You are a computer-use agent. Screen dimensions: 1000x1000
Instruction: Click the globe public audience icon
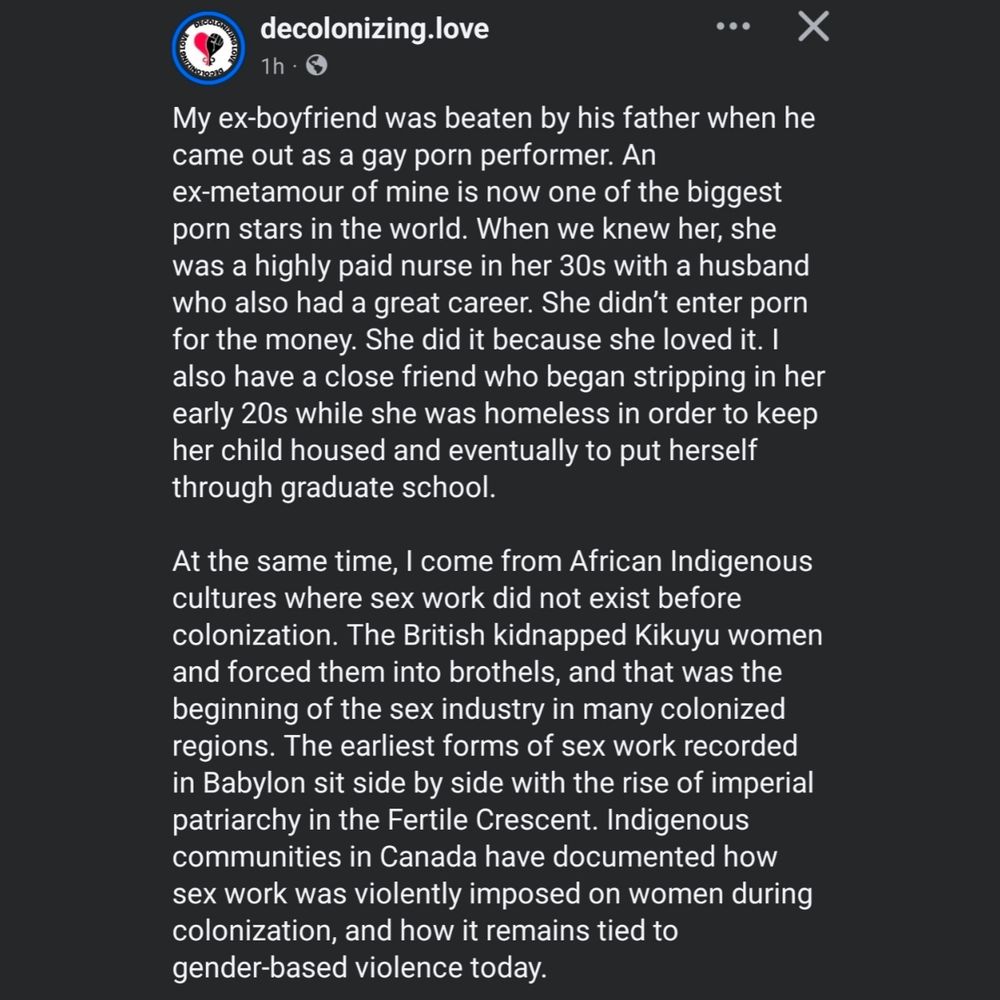[x=316, y=65]
